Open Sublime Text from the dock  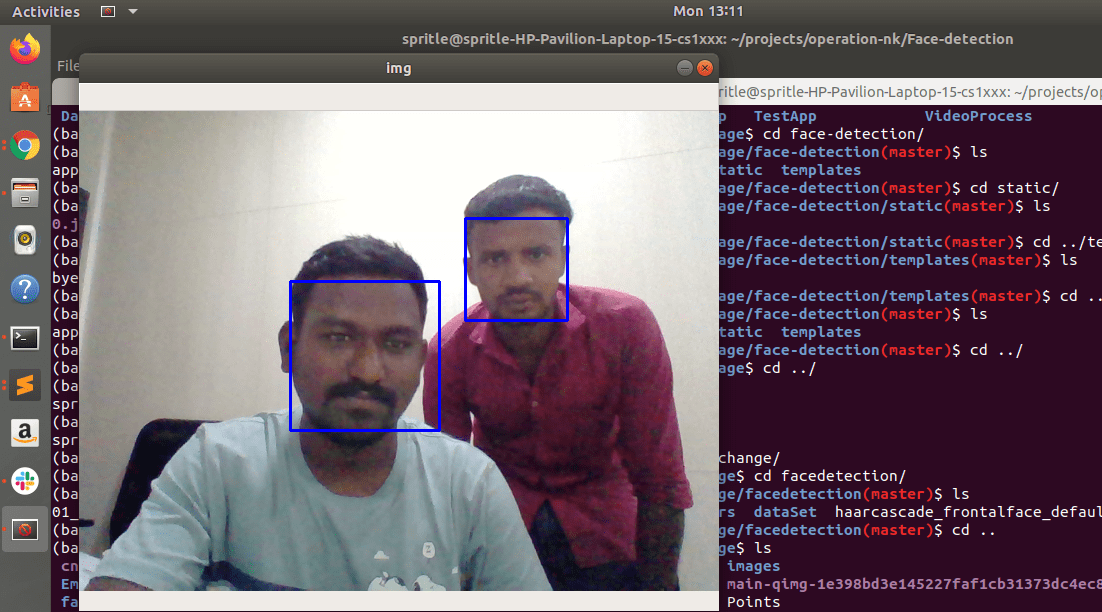coord(25,385)
